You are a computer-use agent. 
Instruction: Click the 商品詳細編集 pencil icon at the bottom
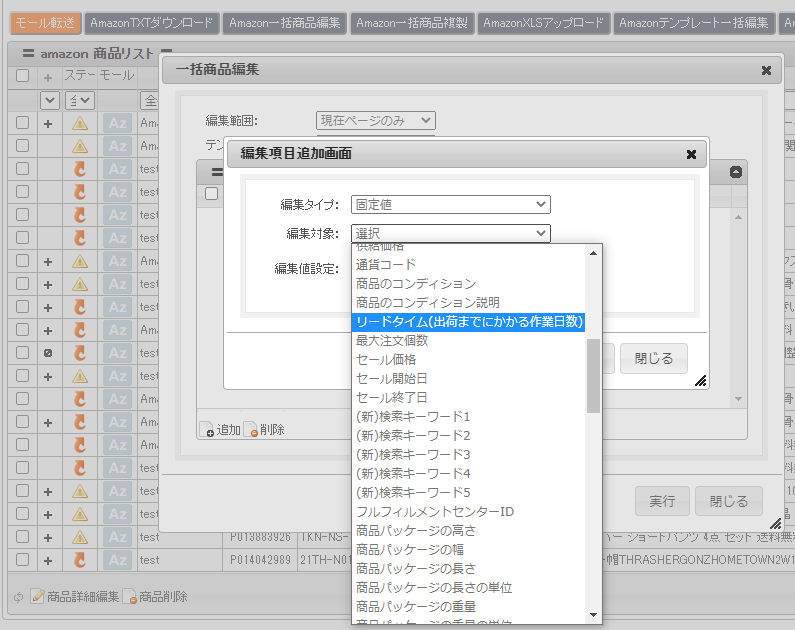click(38, 597)
